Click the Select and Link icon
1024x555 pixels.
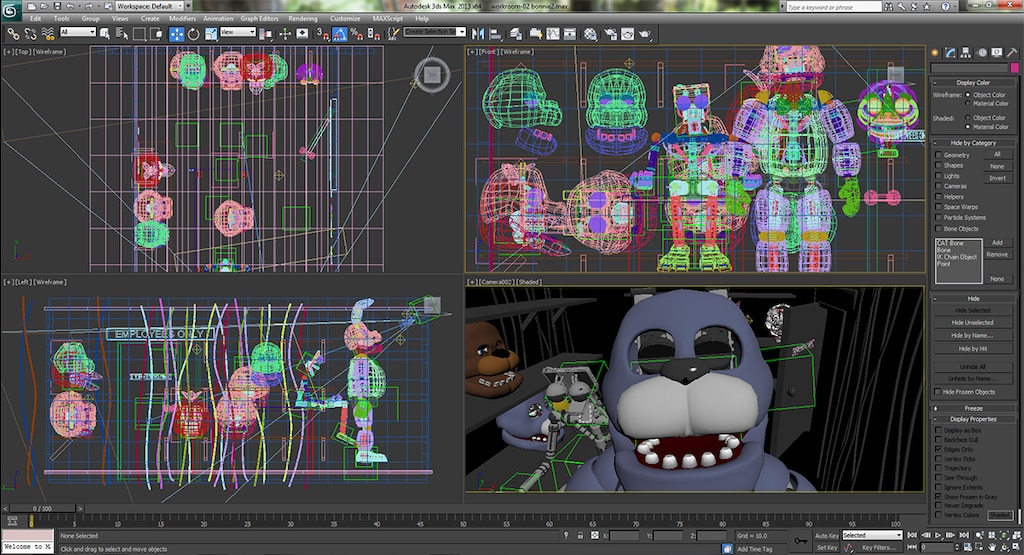click(x=13, y=33)
